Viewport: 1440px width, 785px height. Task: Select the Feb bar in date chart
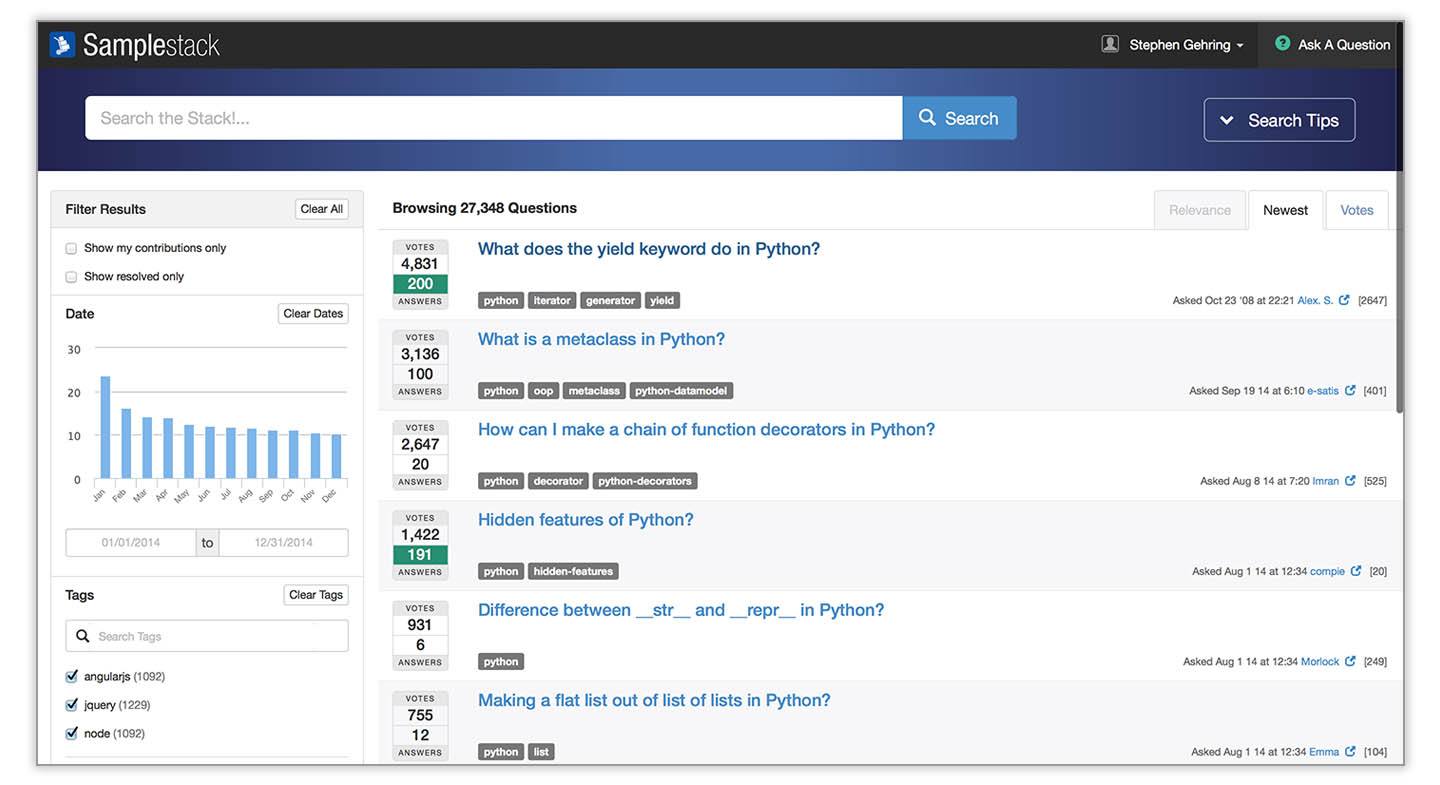pyautogui.click(x=126, y=443)
